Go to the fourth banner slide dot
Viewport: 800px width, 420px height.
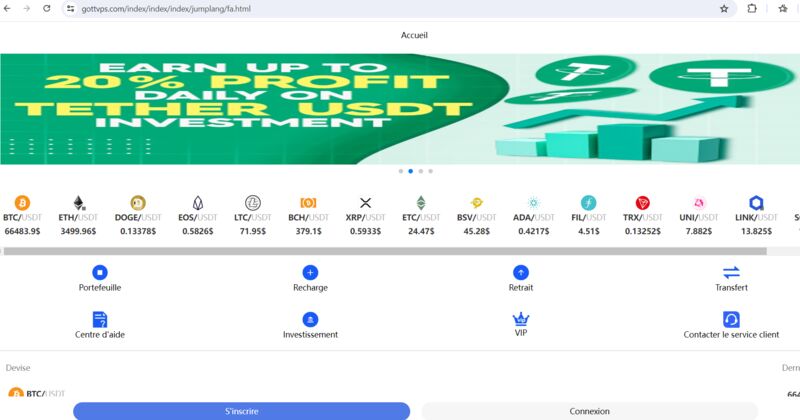(x=431, y=171)
